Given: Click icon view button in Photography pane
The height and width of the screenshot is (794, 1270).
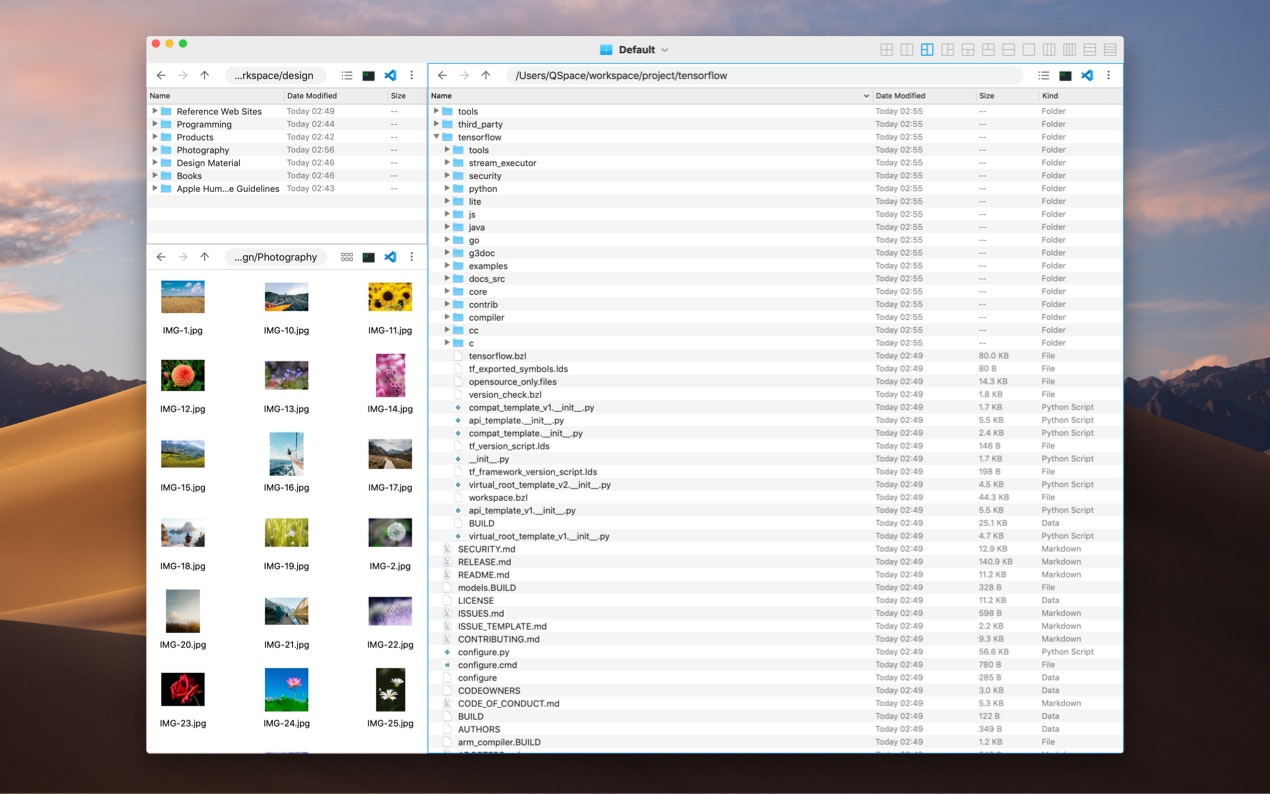Looking at the screenshot, I should (x=346, y=257).
